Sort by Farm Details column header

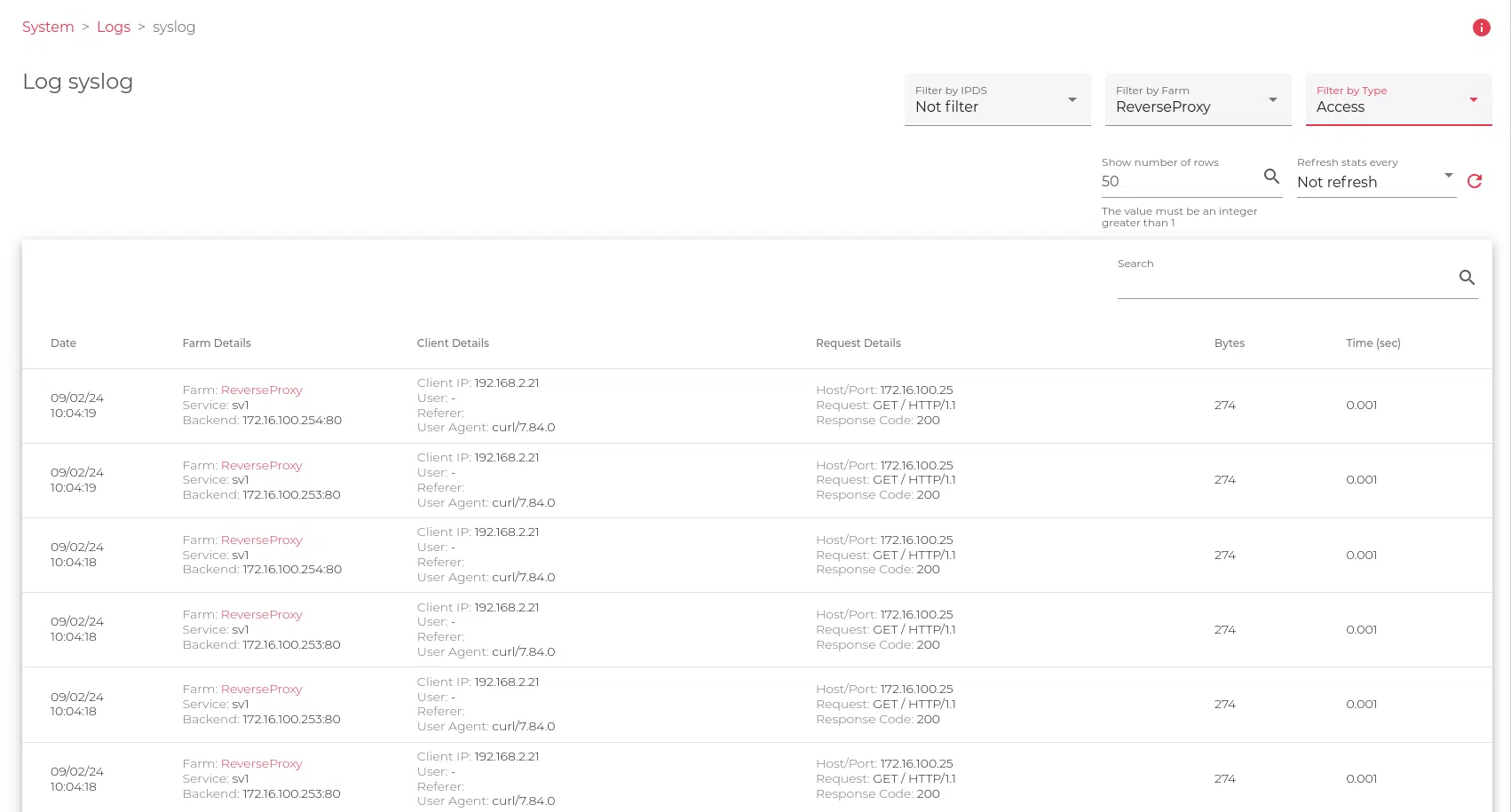click(217, 343)
